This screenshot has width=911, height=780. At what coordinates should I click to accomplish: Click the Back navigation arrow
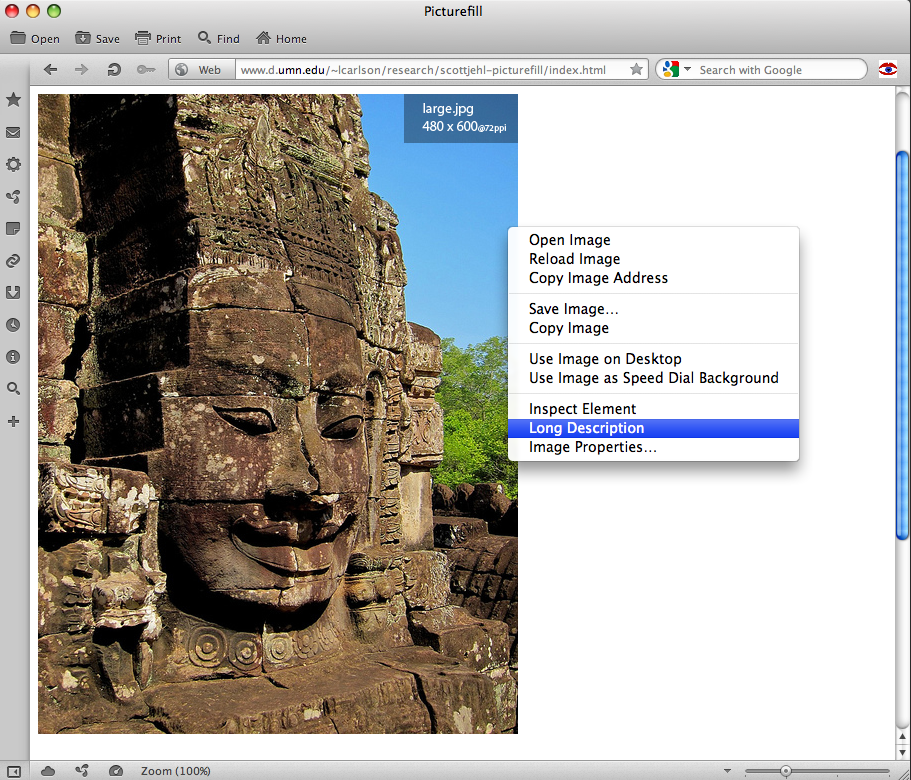coord(50,69)
